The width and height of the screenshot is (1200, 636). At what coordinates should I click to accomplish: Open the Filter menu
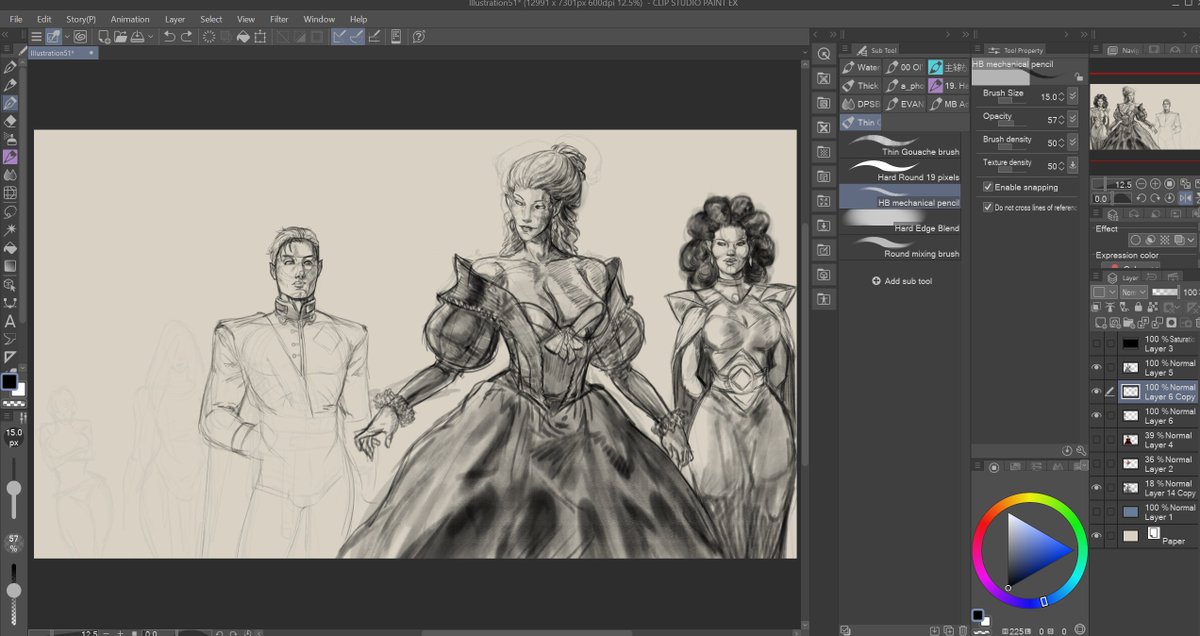(x=279, y=19)
